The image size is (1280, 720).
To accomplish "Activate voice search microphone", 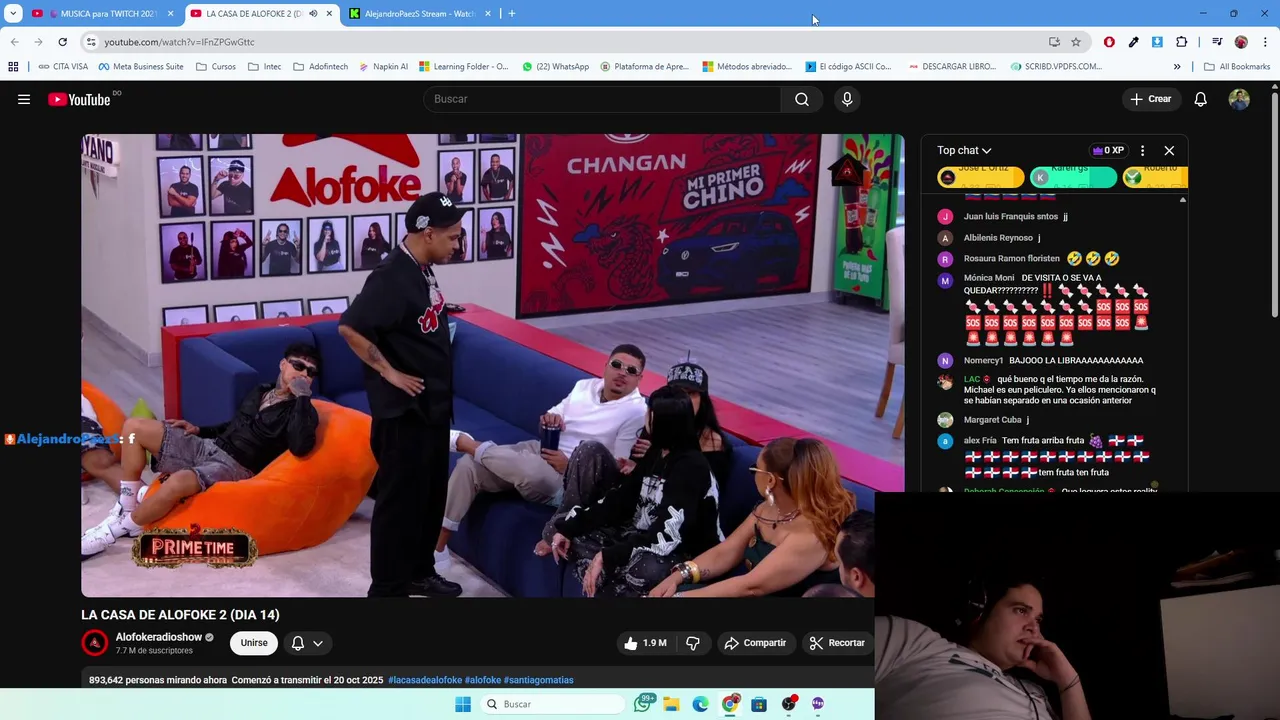I will coord(847,99).
